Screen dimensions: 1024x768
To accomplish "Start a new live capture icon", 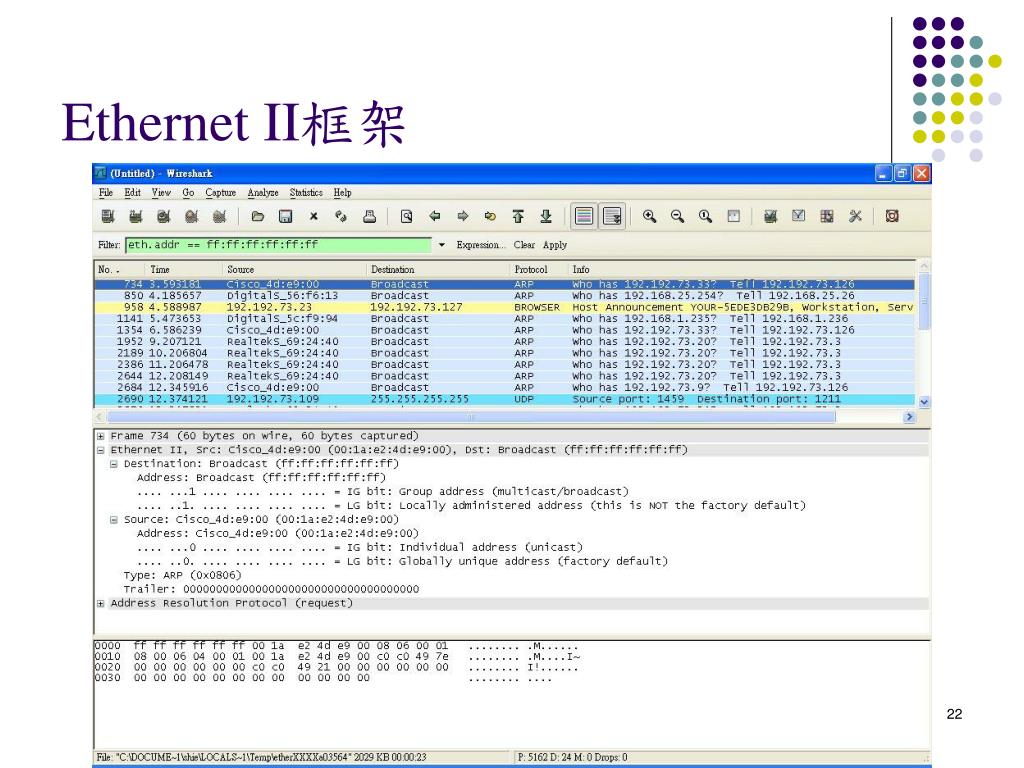I will (164, 216).
